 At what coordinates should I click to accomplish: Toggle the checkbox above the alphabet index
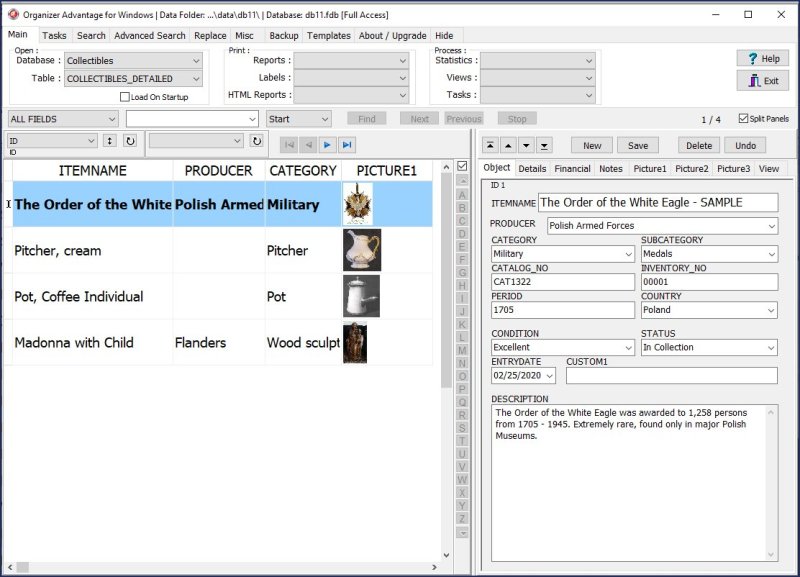pyautogui.click(x=462, y=166)
